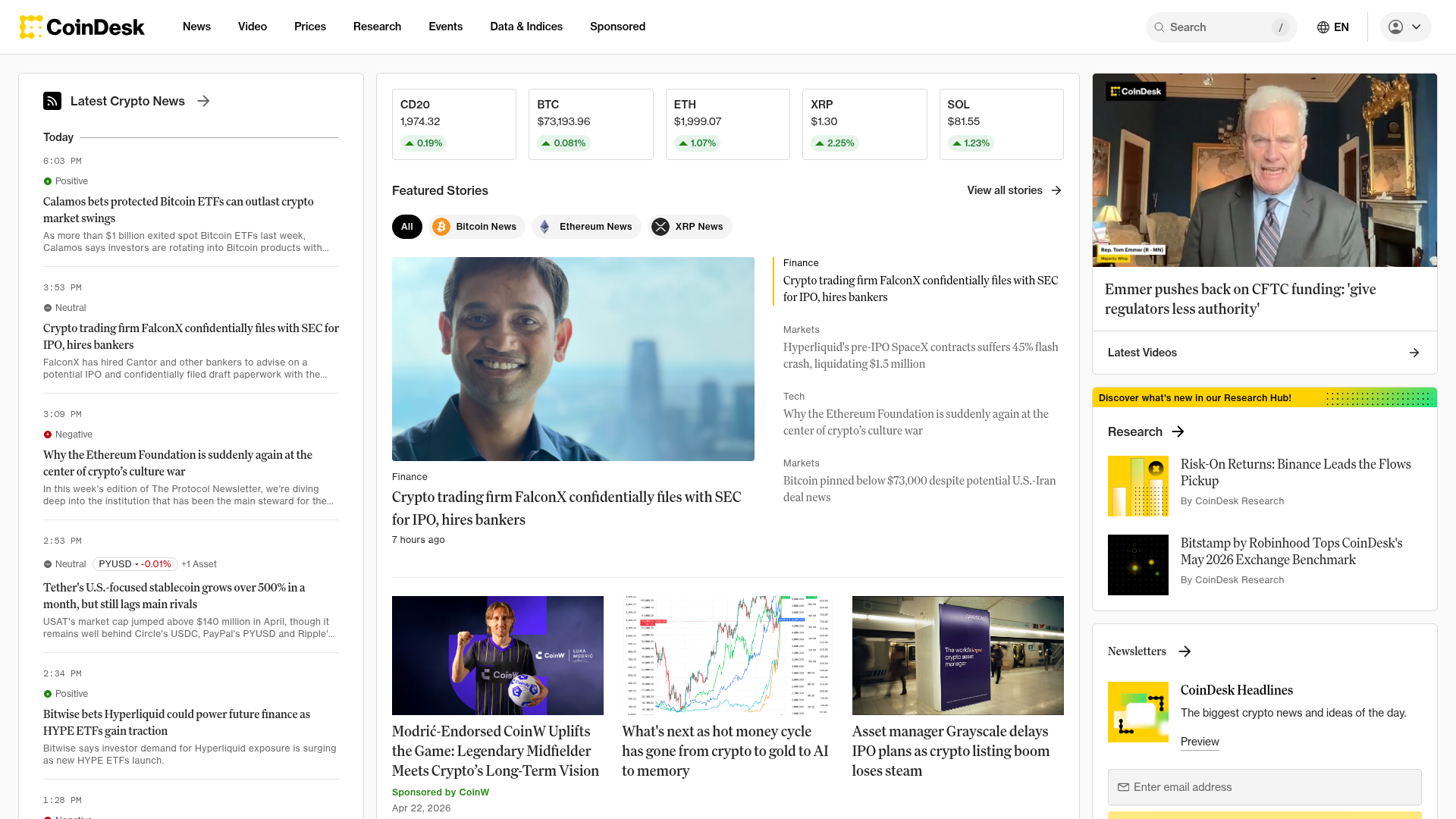This screenshot has height=819, width=1456.
Task: Click the arrow next to Latest Crypto News
Action: [x=203, y=101]
